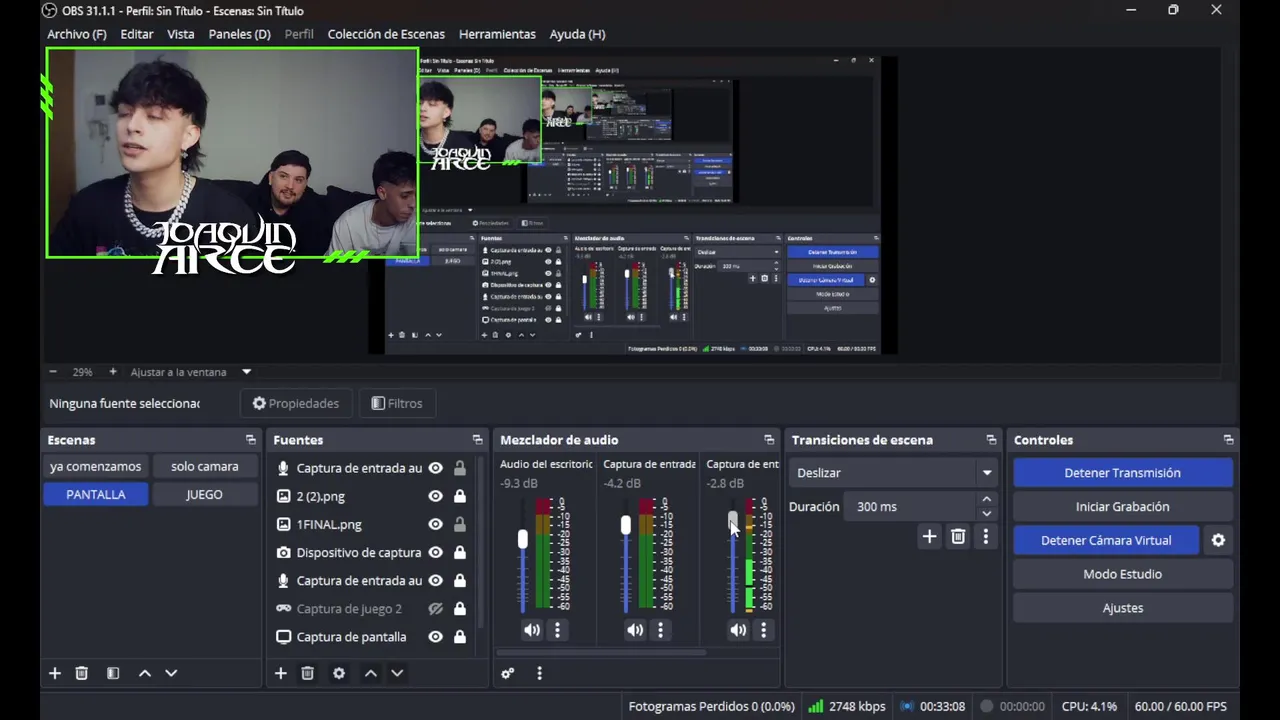
Task: Zoom in preview with plus
Action: coord(113,372)
